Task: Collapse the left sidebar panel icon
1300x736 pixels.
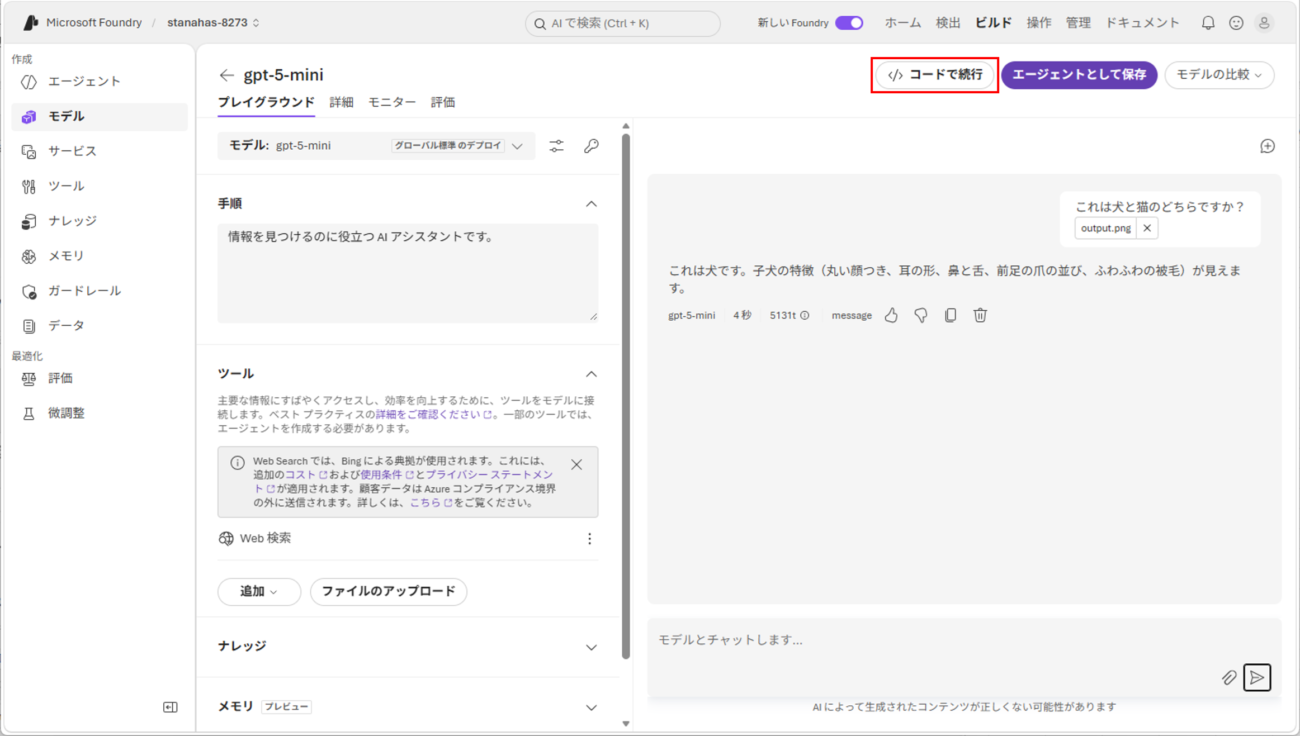Action: (170, 707)
